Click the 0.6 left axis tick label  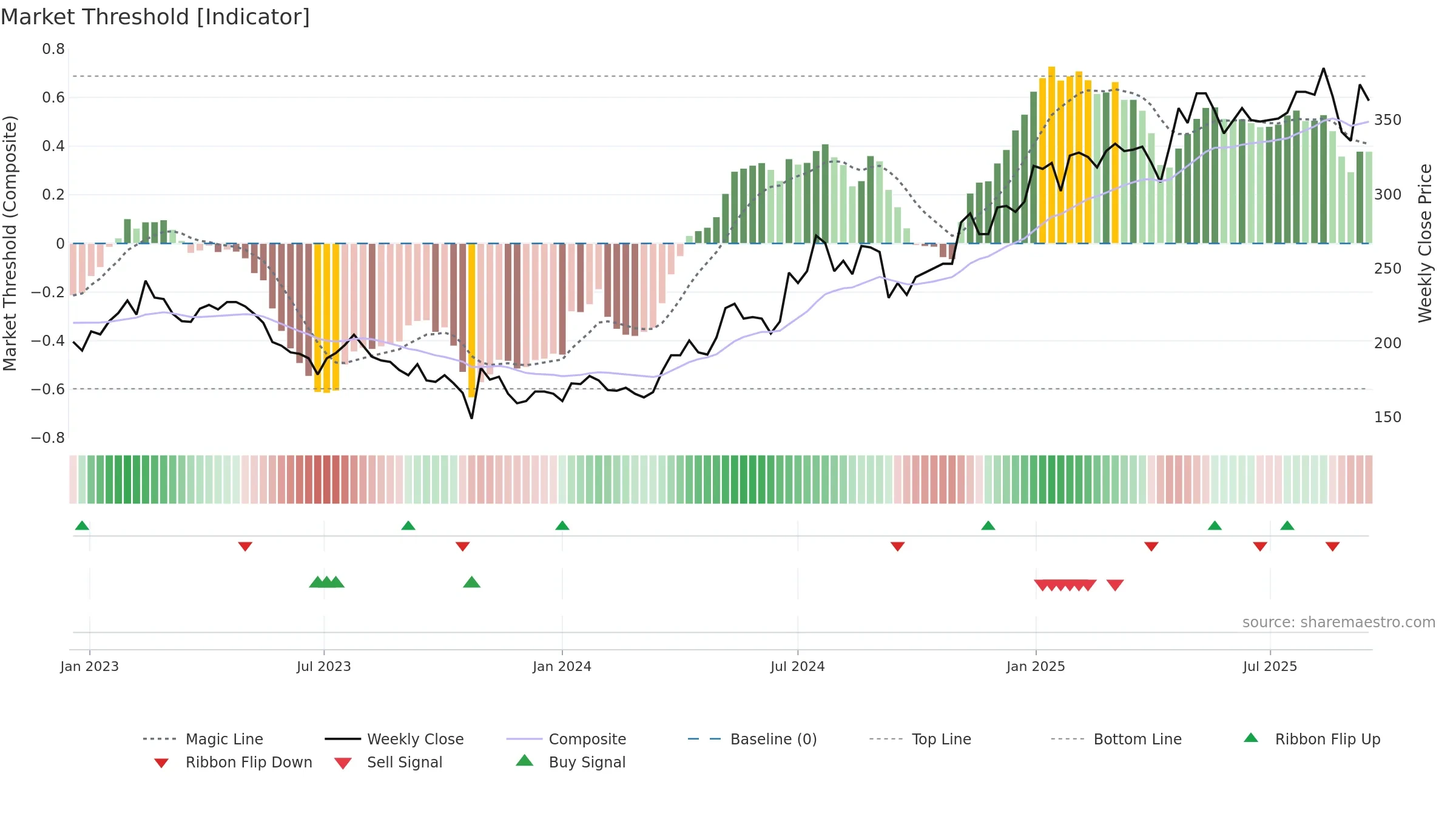point(53,98)
